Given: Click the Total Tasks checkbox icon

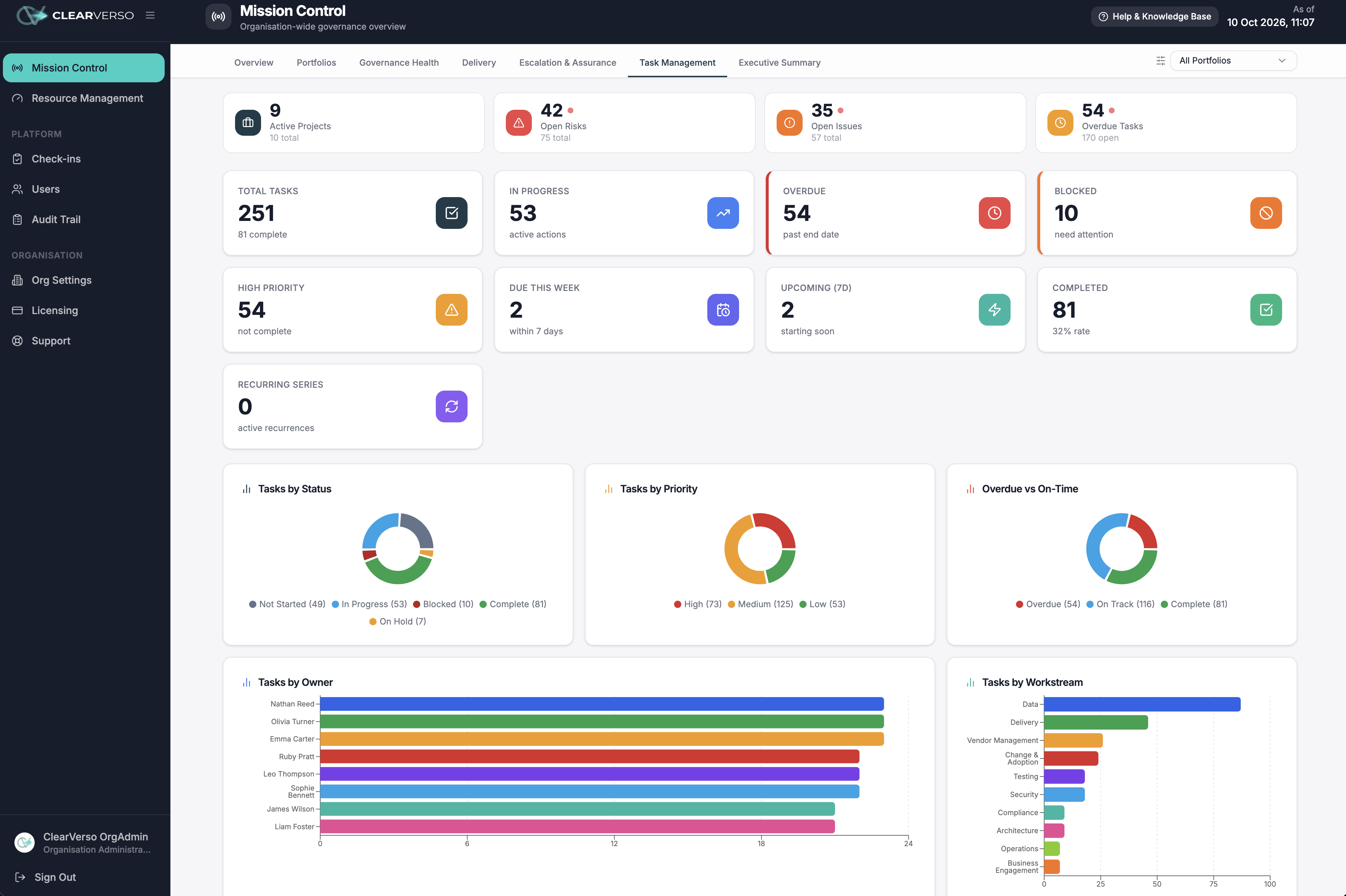Looking at the screenshot, I should click(452, 213).
